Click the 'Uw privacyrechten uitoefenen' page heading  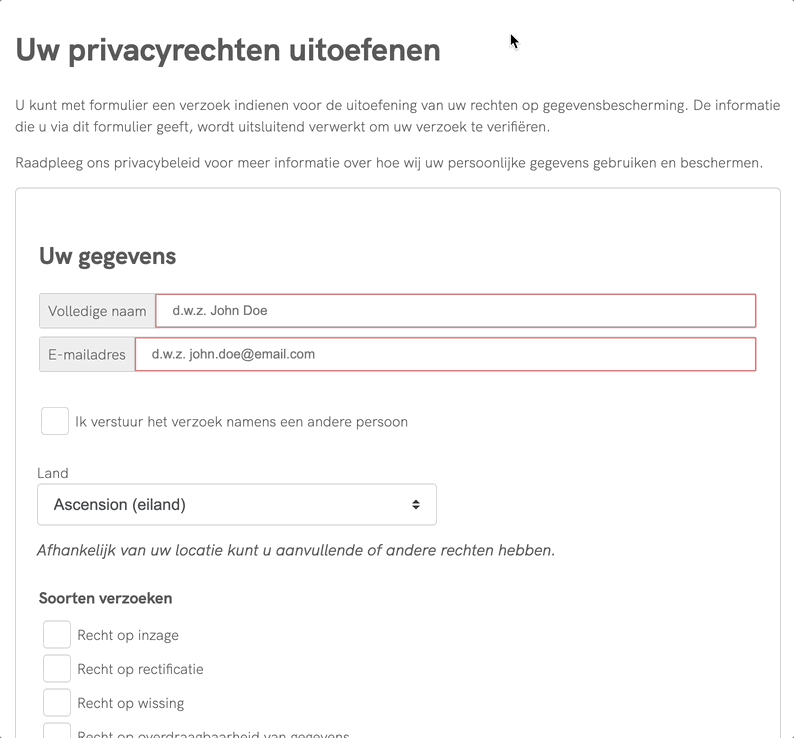(x=228, y=50)
